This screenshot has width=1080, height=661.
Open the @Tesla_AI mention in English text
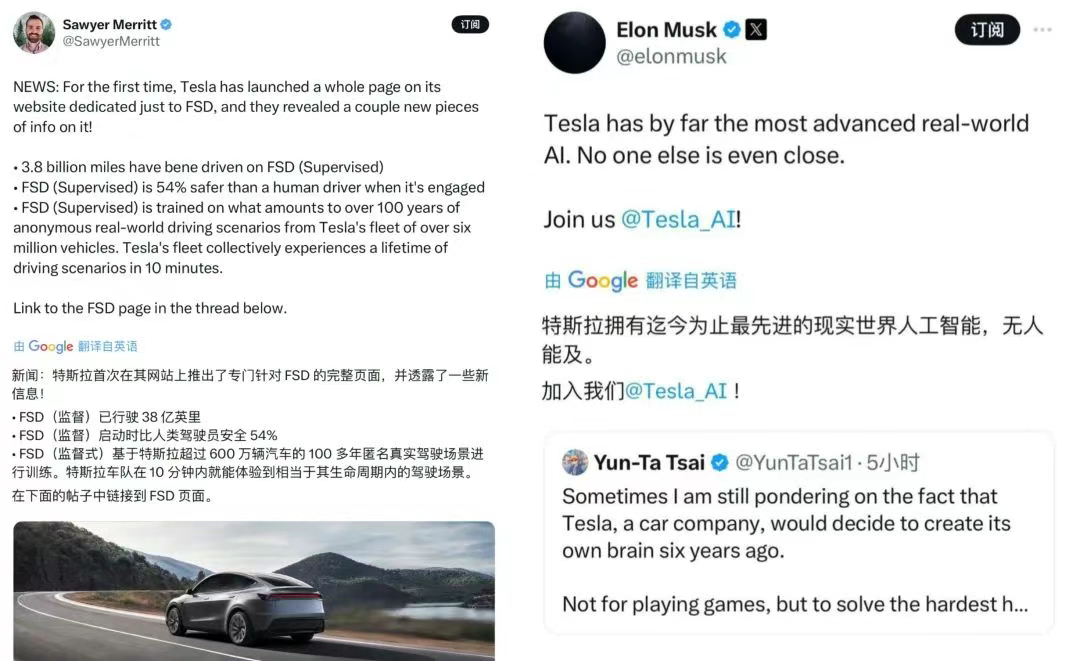(x=678, y=219)
